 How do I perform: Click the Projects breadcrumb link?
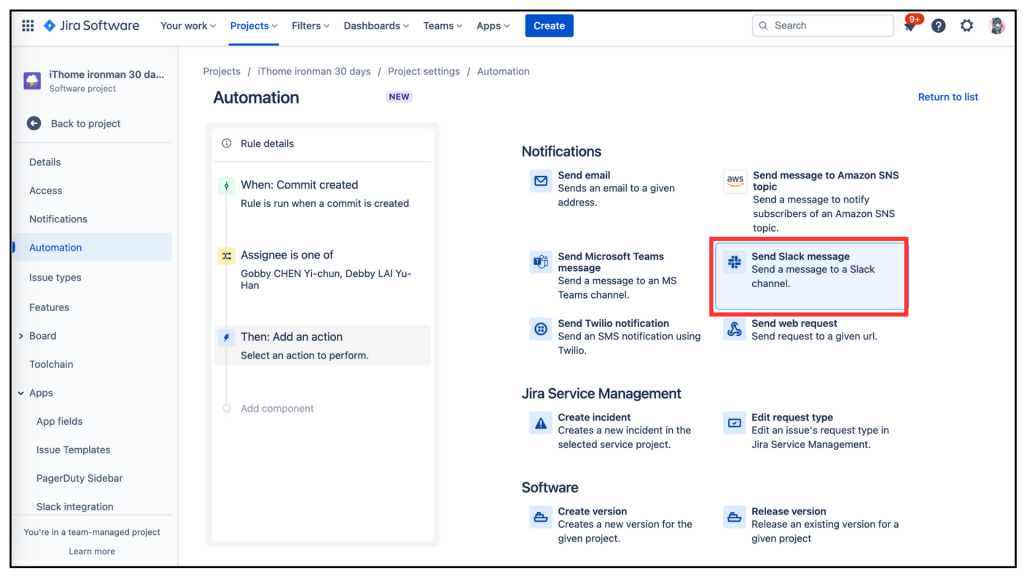pyautogui.click(x=221, y=71)
